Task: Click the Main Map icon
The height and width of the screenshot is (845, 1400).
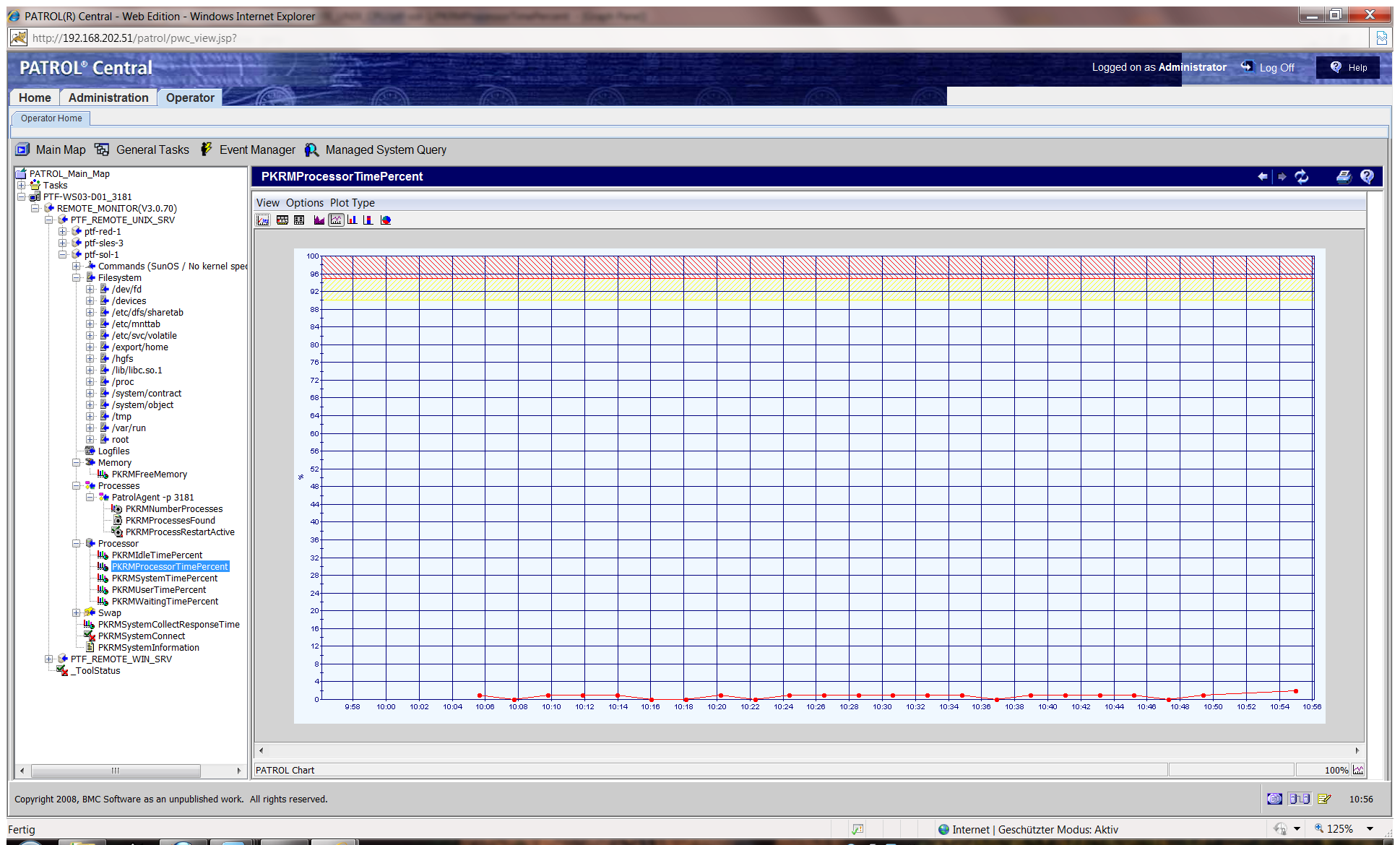Action: pyautogui.click(x=23, y=149)
